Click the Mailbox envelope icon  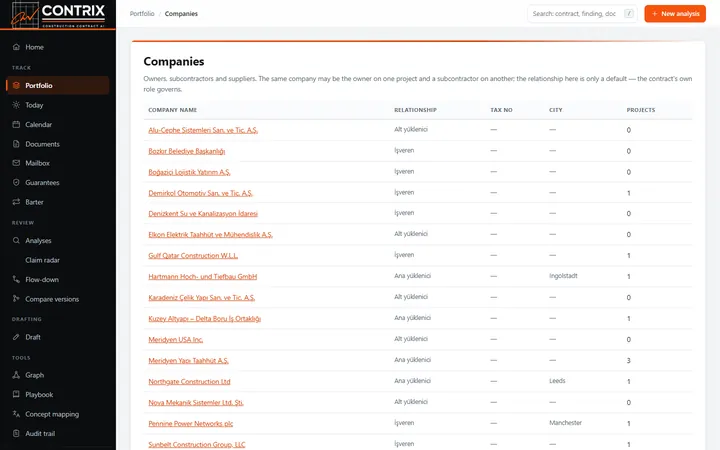16,163
